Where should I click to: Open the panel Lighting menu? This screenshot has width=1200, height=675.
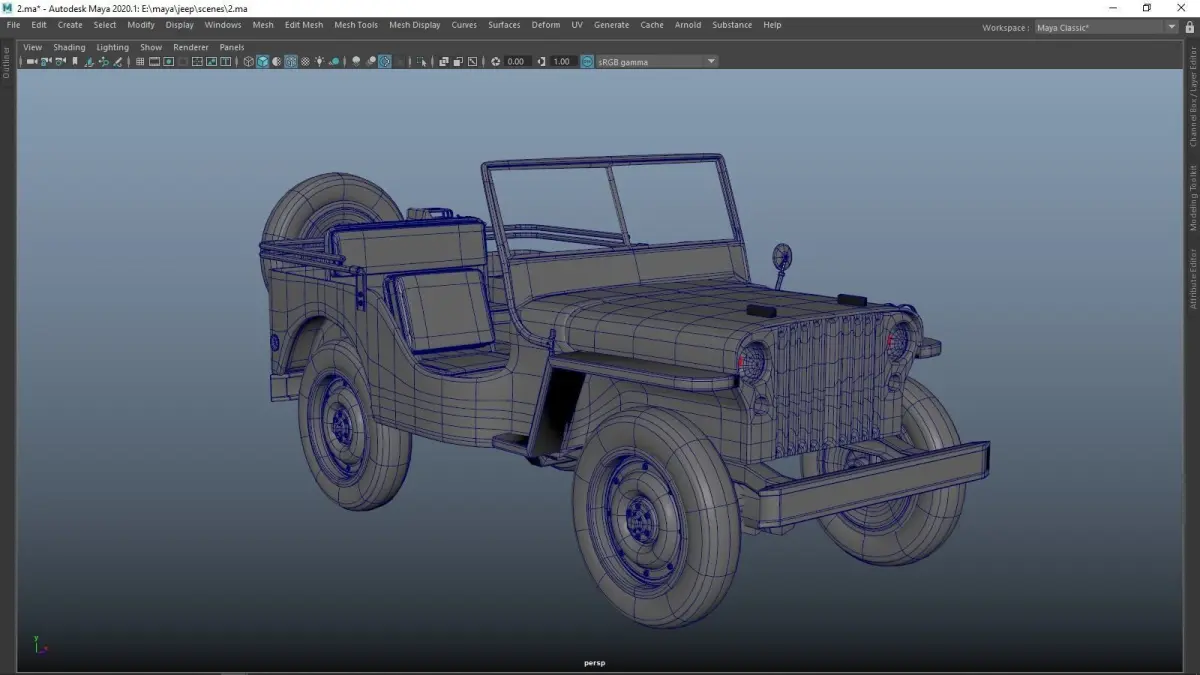[112, 47]
